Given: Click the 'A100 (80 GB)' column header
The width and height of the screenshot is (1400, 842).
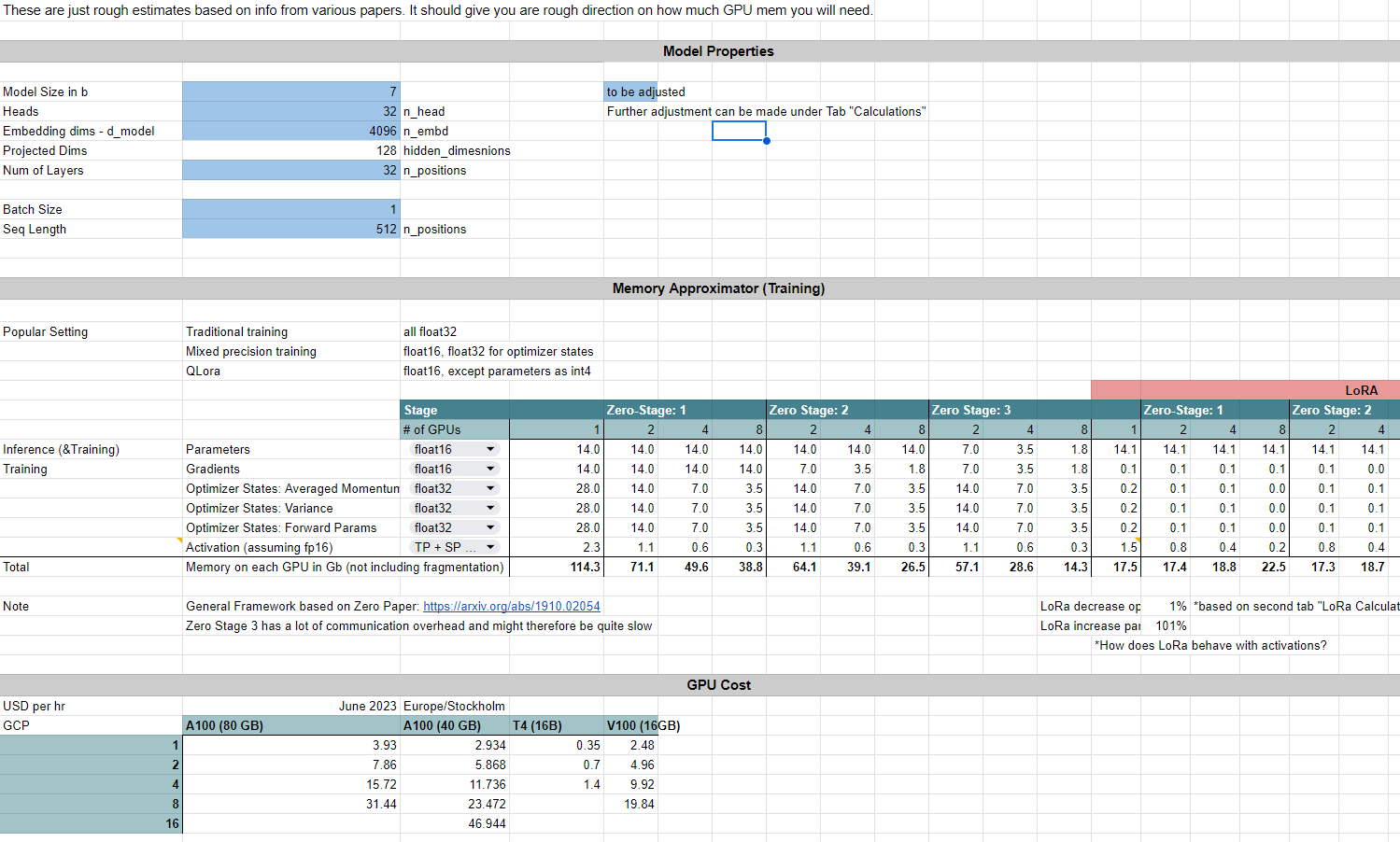Looking at the screenshot, I should pyautogui.click(x=291, y=725).
